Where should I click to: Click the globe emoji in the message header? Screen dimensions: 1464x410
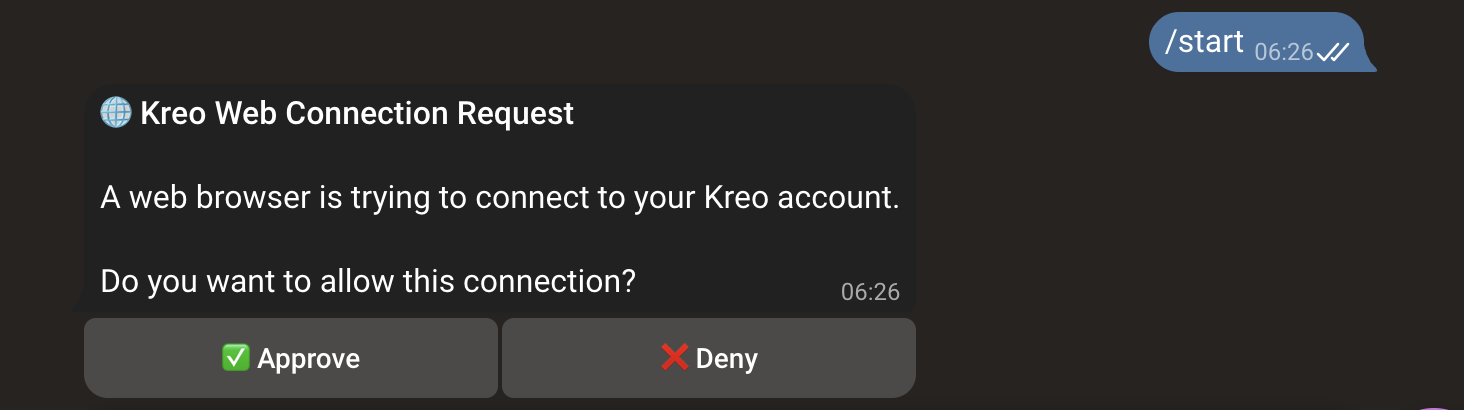pos(116,113)
